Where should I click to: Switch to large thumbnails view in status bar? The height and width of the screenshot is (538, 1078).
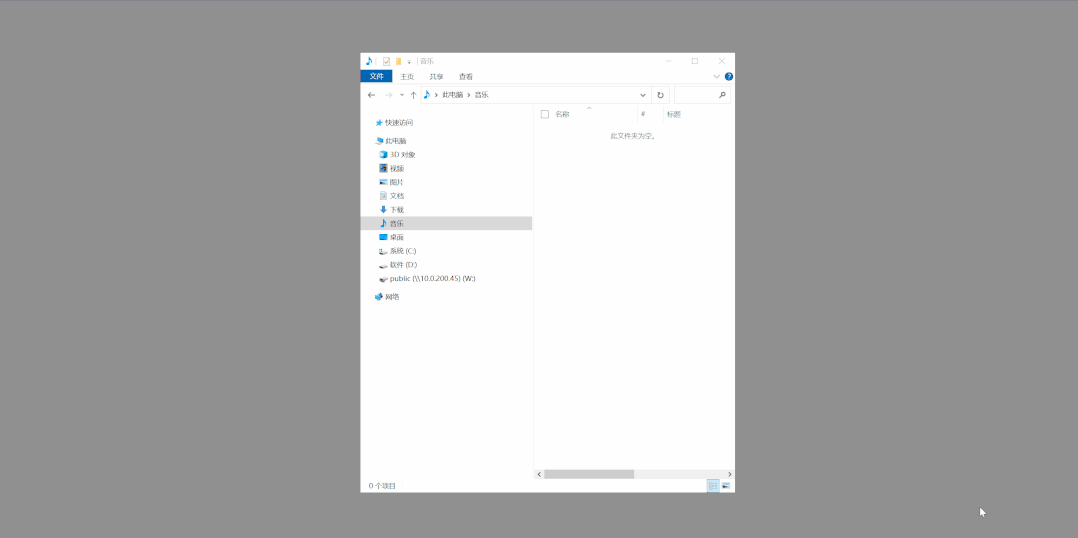pyautogui.click(x=726, y=486)
